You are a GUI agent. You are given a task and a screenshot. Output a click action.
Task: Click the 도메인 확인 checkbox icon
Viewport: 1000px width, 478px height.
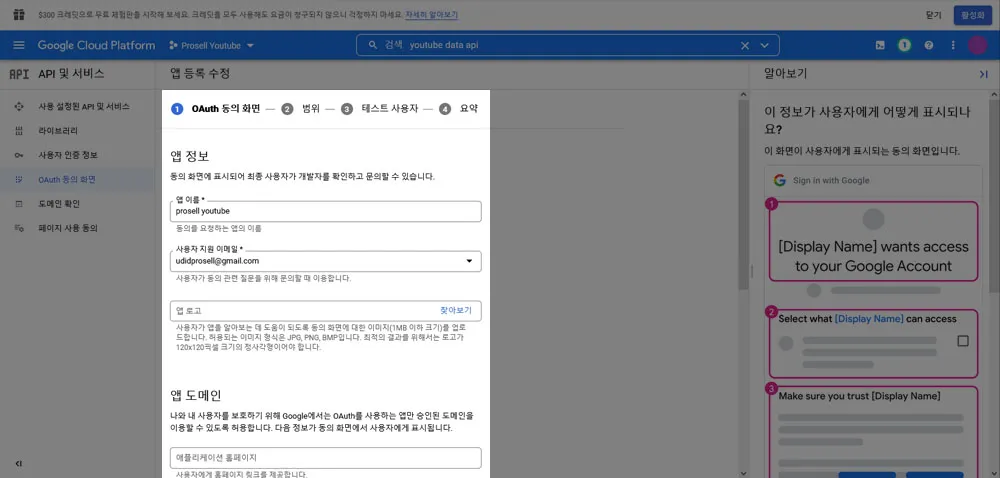click(19, 203)
